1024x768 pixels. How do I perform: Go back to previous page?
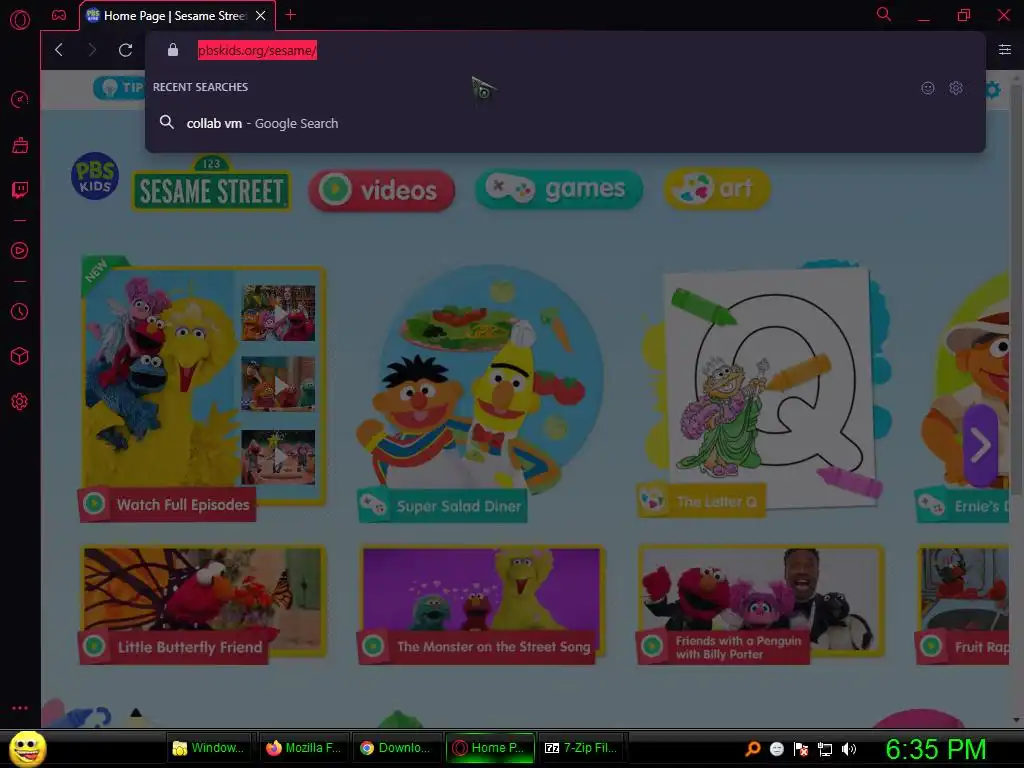tap(59, 50)
